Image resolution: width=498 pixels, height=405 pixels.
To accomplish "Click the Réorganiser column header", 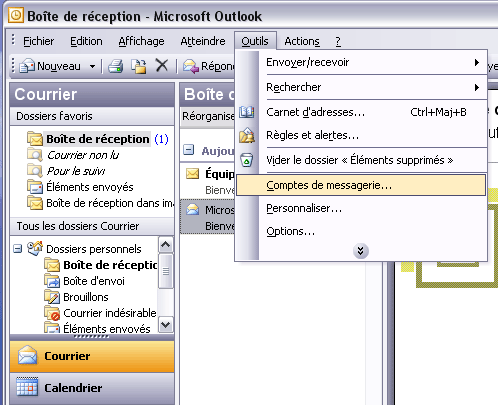I will click(x=208, y=116).
